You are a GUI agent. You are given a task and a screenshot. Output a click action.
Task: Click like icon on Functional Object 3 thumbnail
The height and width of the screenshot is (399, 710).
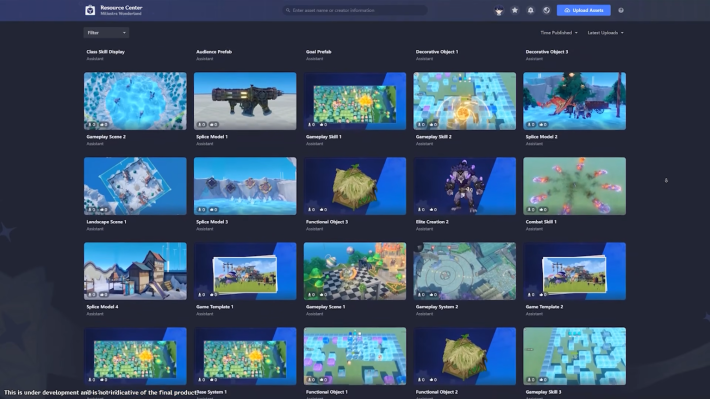point(322,210)
